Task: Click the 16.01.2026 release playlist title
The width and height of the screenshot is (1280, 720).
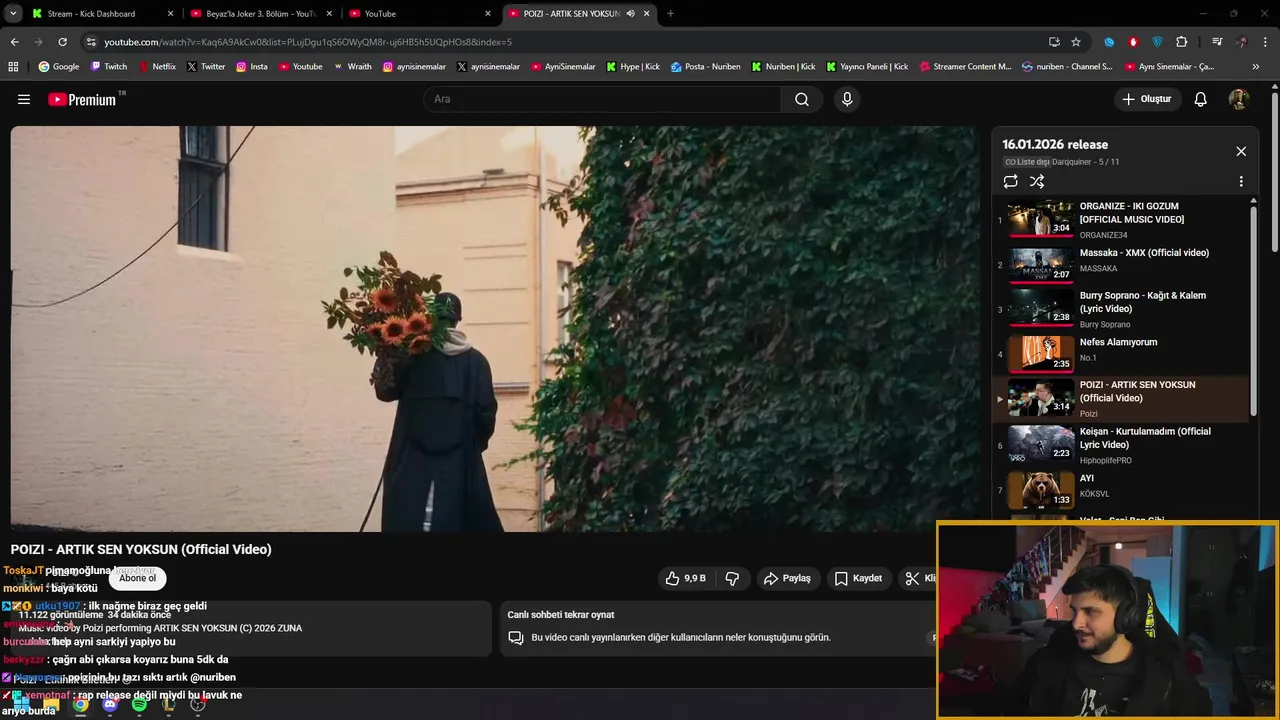Action: click(1055, 144)
